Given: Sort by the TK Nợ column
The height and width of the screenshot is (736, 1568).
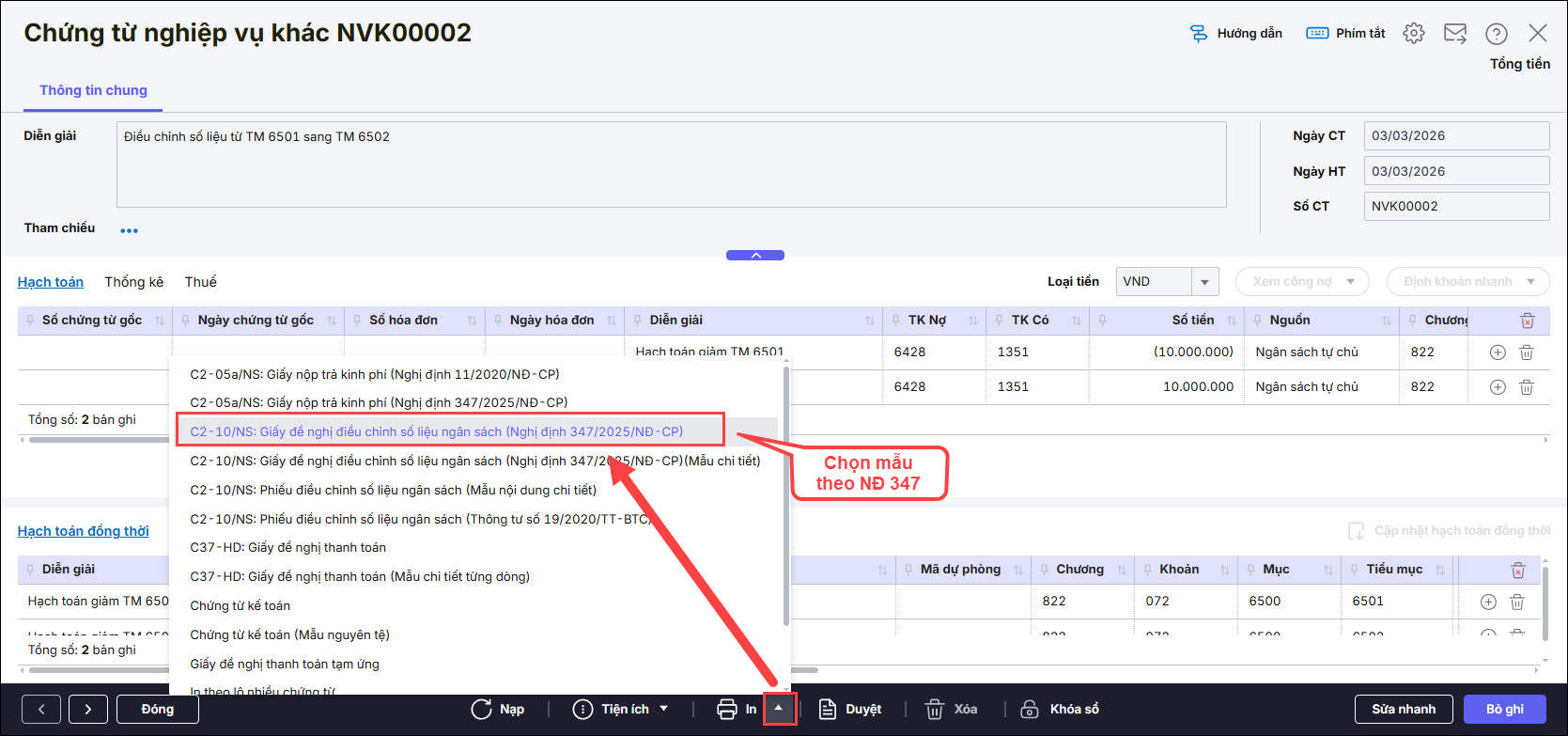Looking at the screenshot, I should point(973,321).
